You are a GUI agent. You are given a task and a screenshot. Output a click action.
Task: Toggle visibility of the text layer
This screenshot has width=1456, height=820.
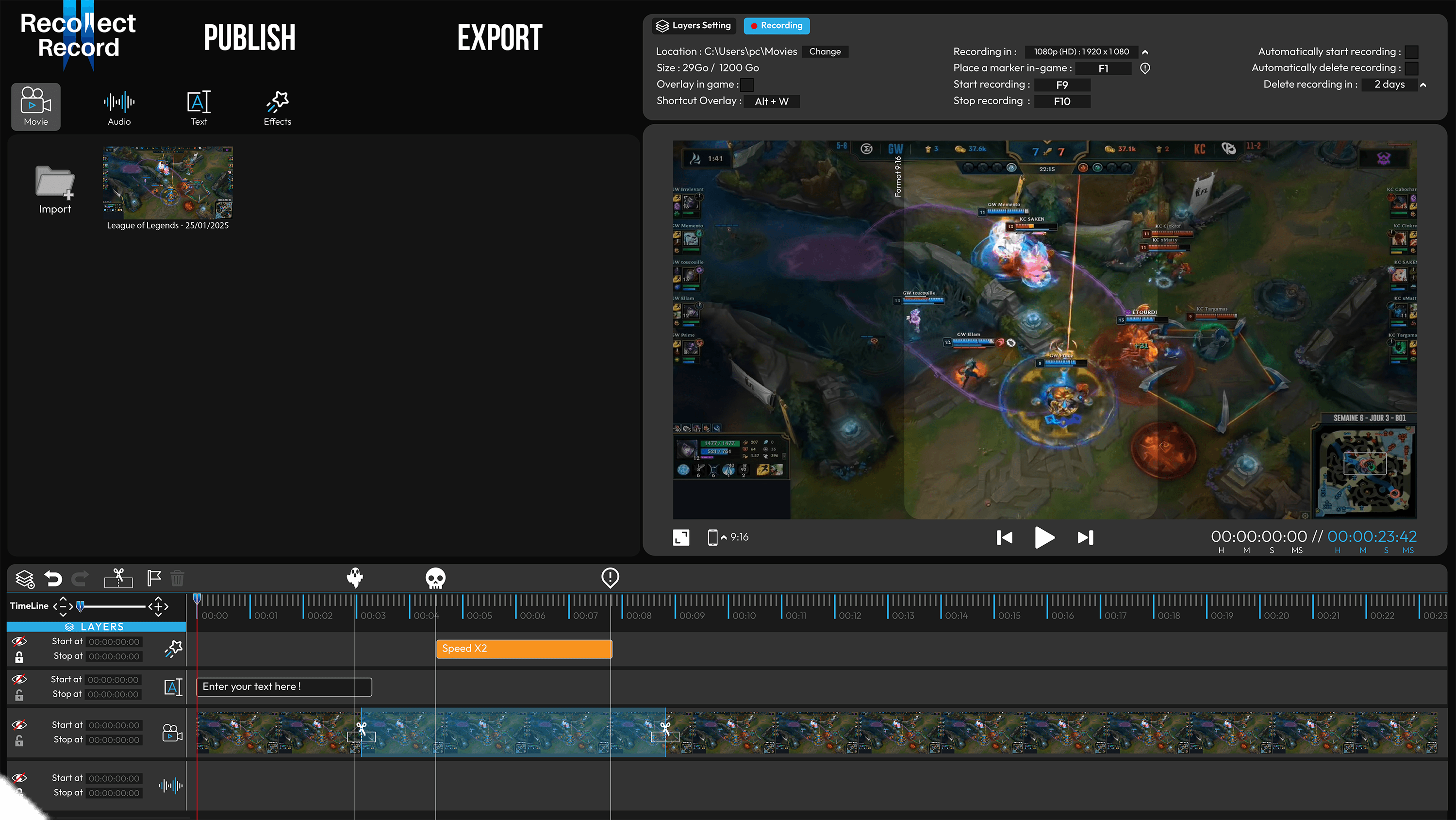(x=19, y=679)
